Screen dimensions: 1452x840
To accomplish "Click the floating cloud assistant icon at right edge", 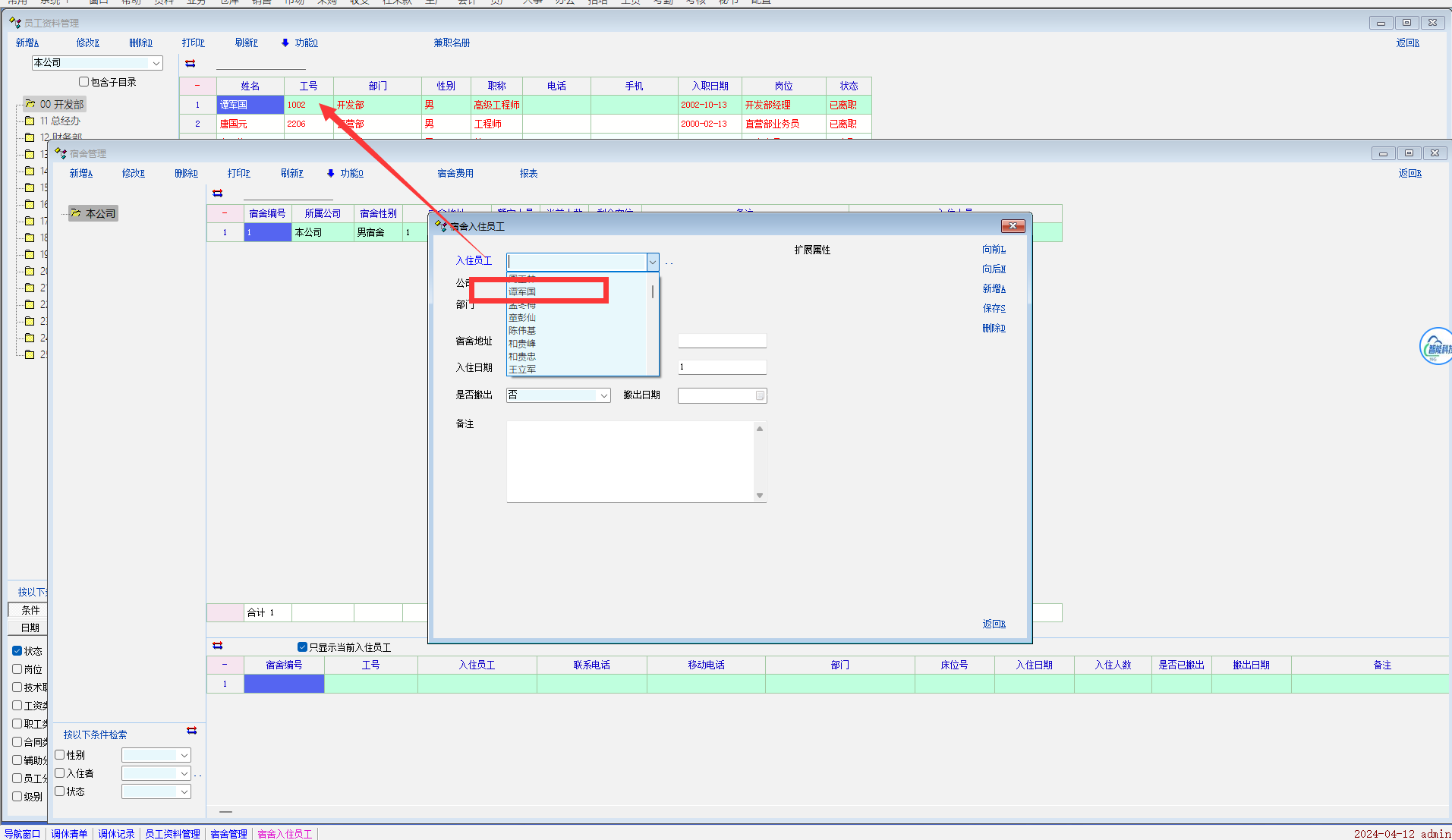I will click(x=1435, y=347).
